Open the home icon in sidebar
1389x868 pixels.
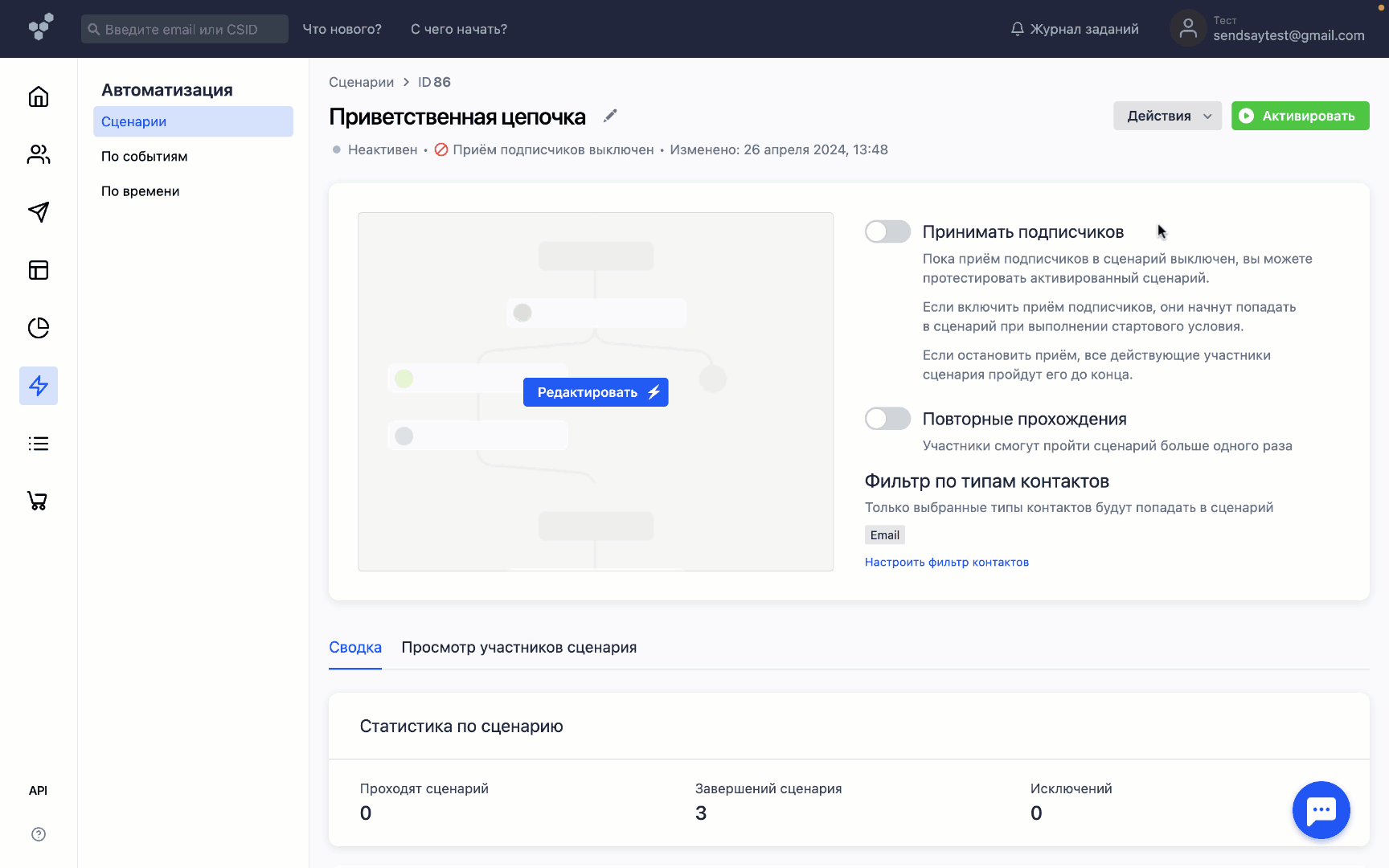[x=39, y=97]
